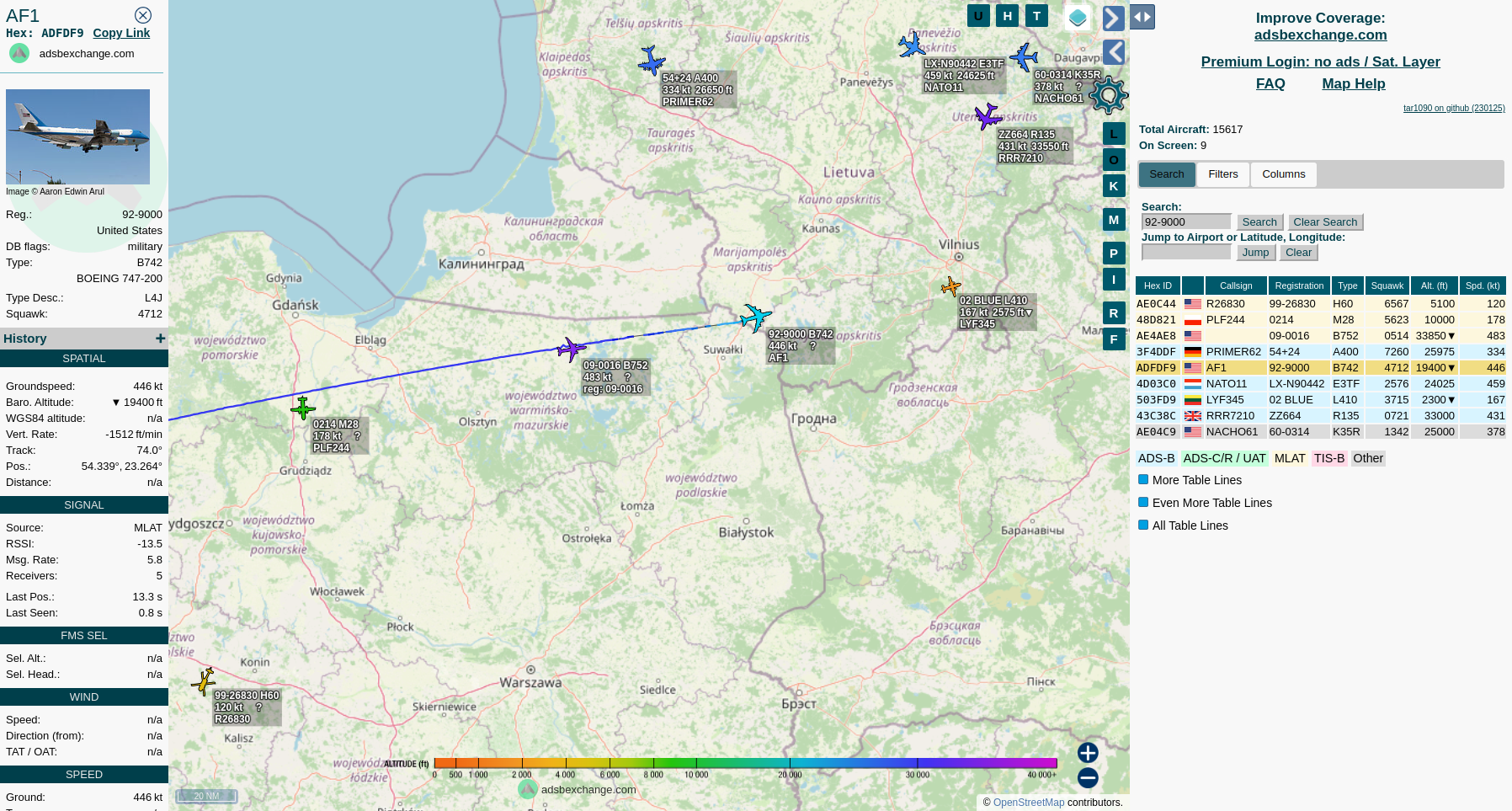1512x811 pixels.
Task: Open tar1090 on github link
Action: 1454,108
